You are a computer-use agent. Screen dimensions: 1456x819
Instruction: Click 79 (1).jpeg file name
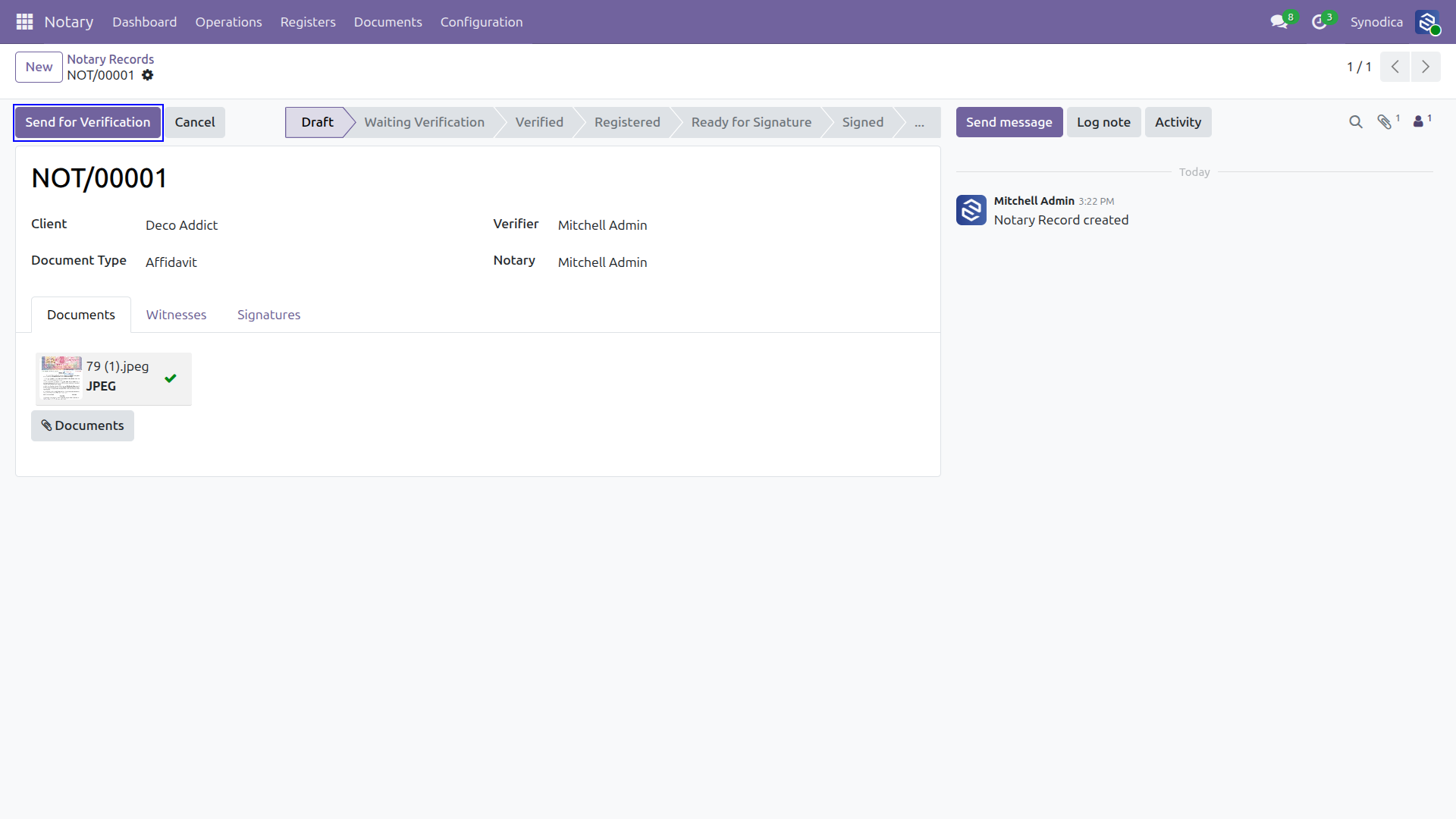click(x=118, y=366)
